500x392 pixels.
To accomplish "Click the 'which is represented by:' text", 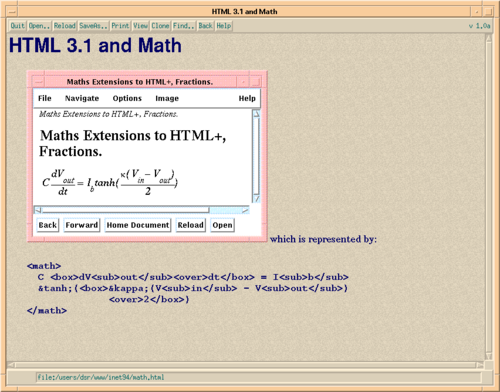I will tap(323, 239).
